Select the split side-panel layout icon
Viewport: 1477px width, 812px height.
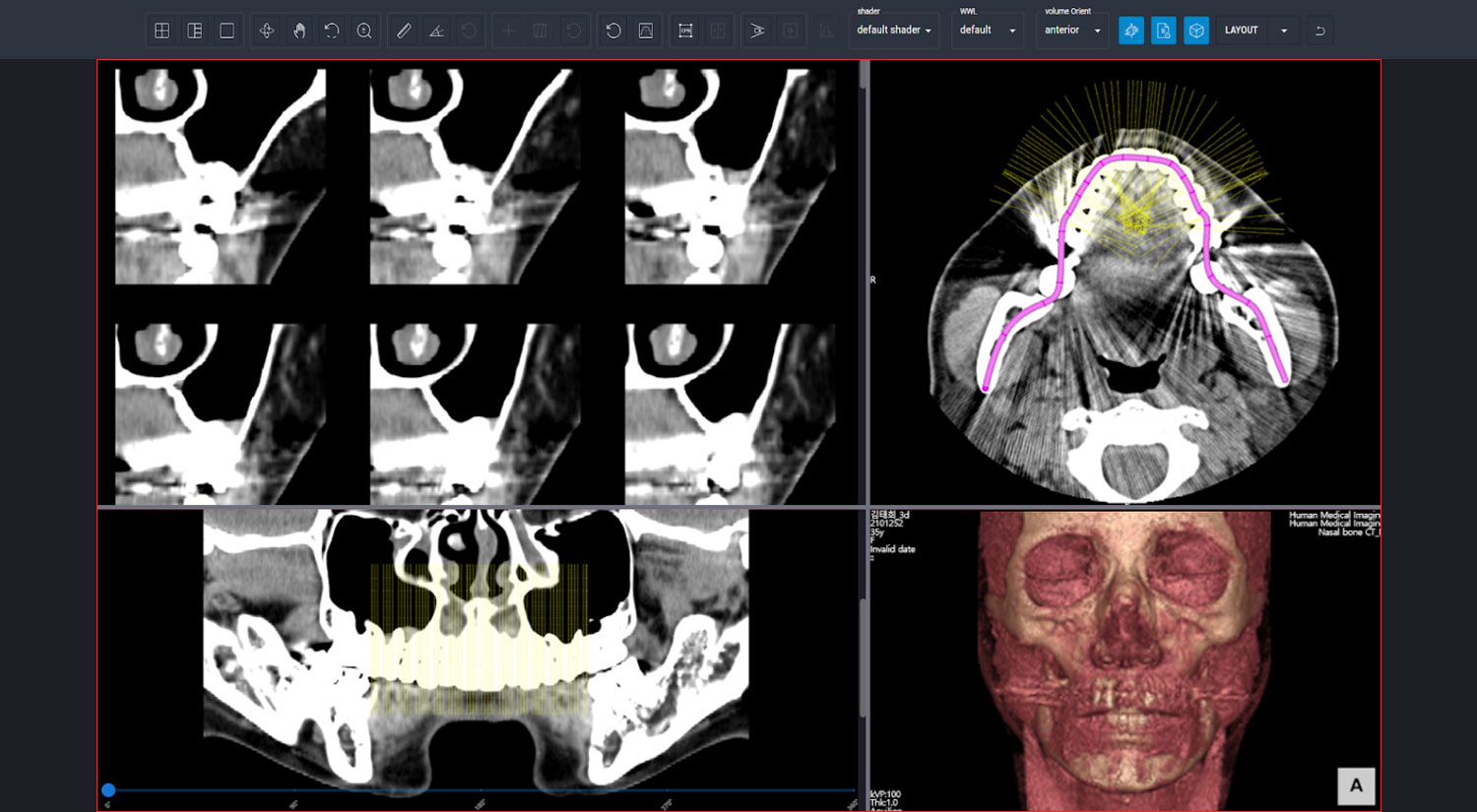coord(195,31)
